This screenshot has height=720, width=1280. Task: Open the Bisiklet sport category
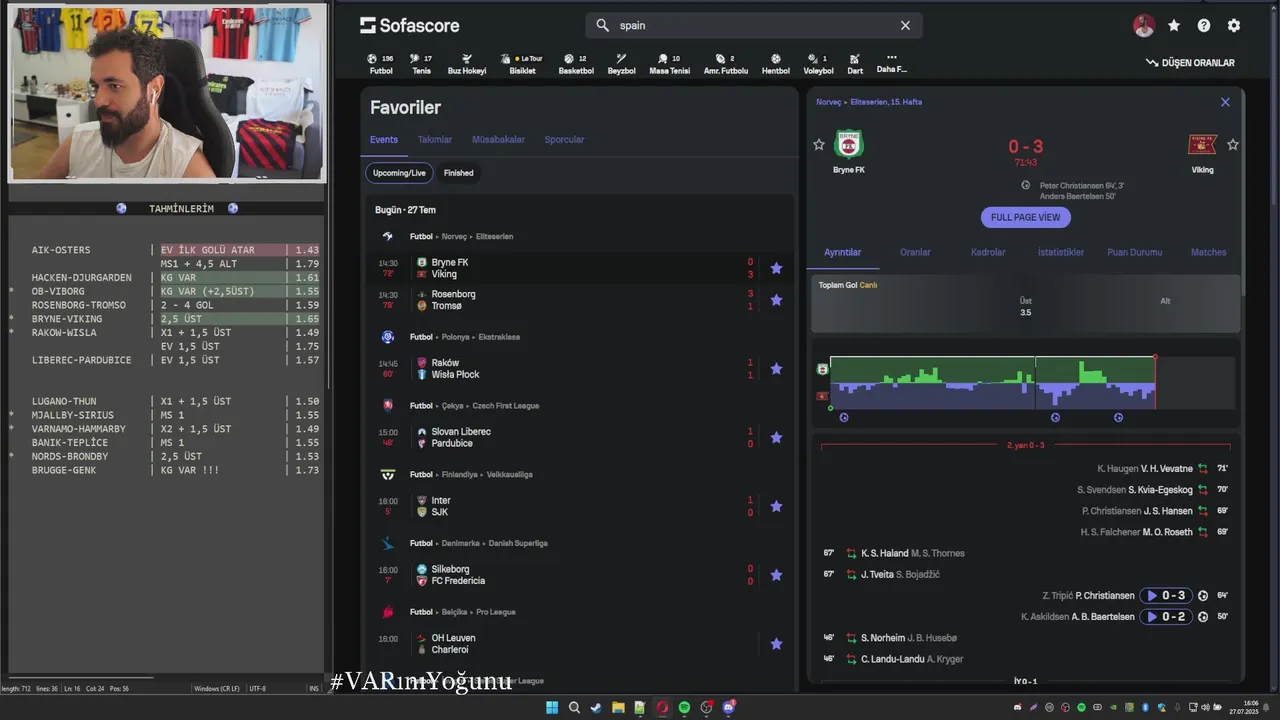[x=522, y=64]
